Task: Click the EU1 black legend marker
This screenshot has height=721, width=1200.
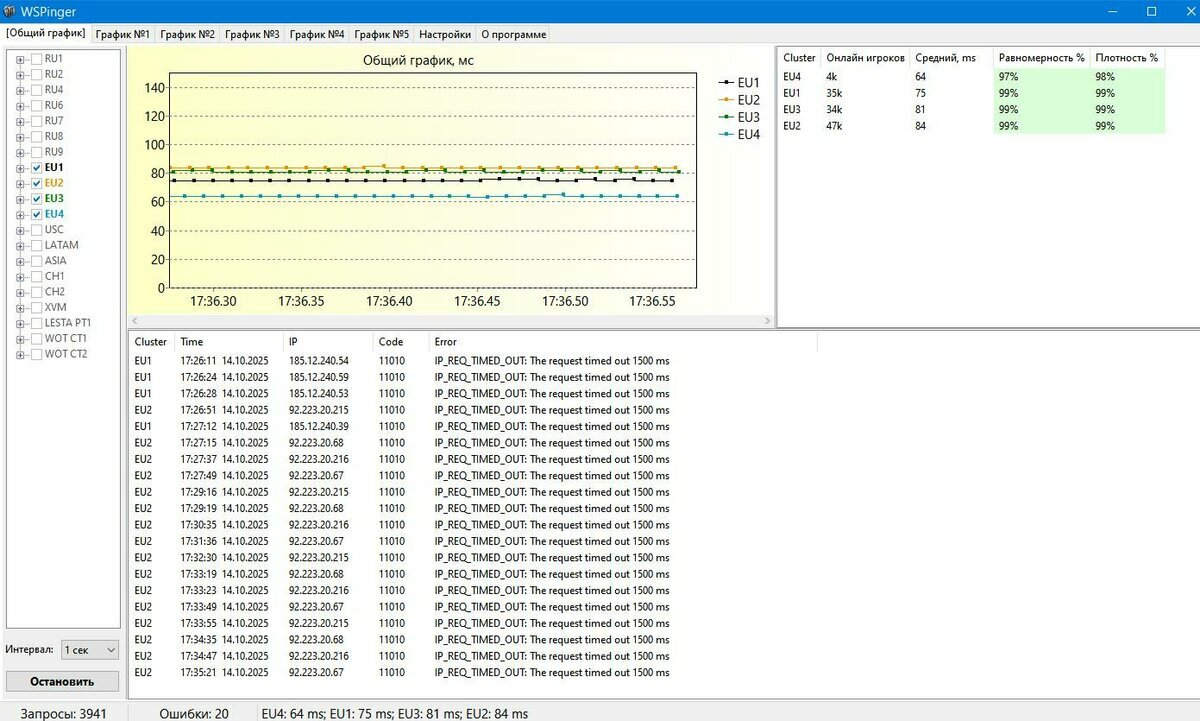Action: pyautogui.click(x=726, y=83)
